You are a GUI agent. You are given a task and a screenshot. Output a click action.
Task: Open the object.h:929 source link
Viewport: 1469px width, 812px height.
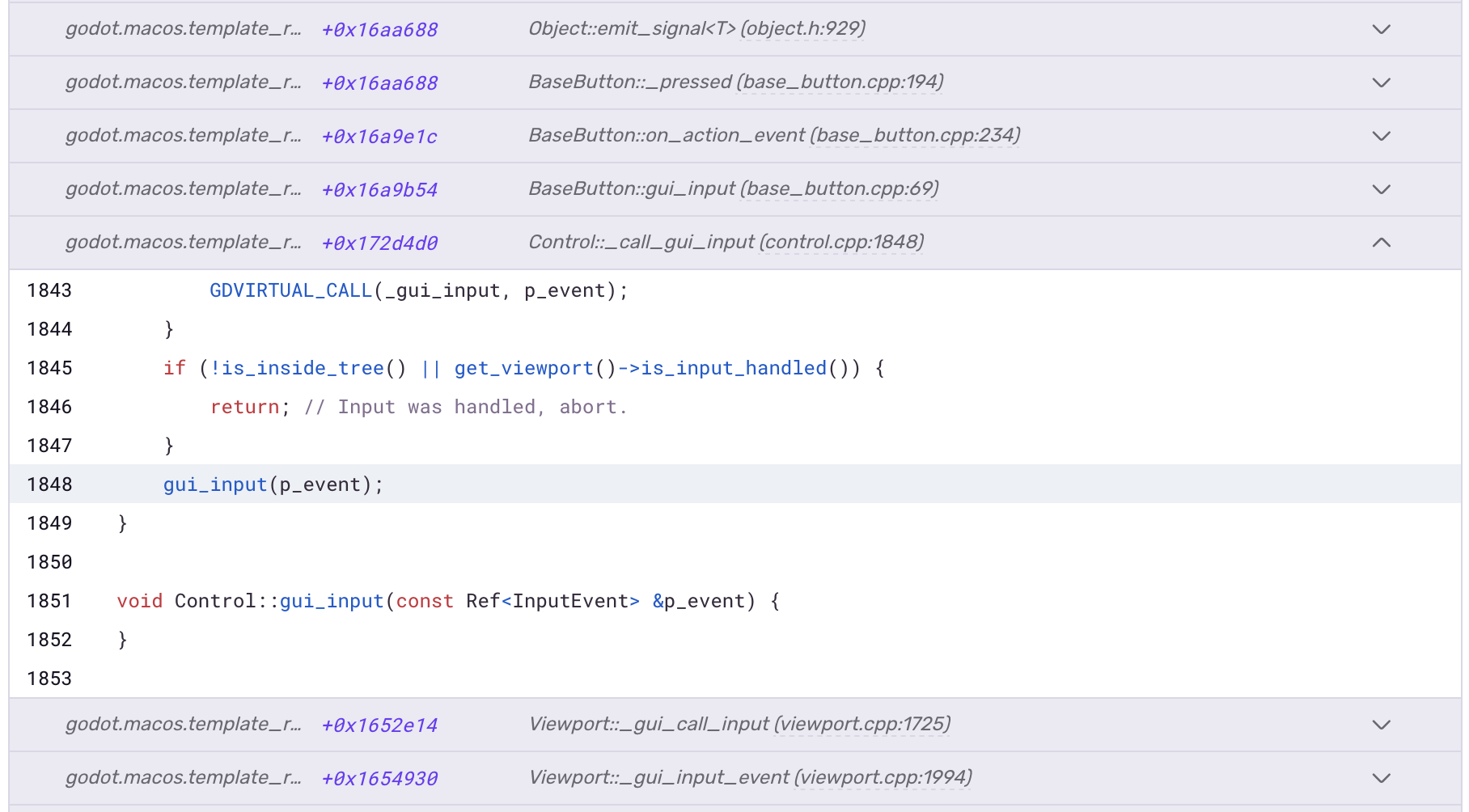point(804,29)
